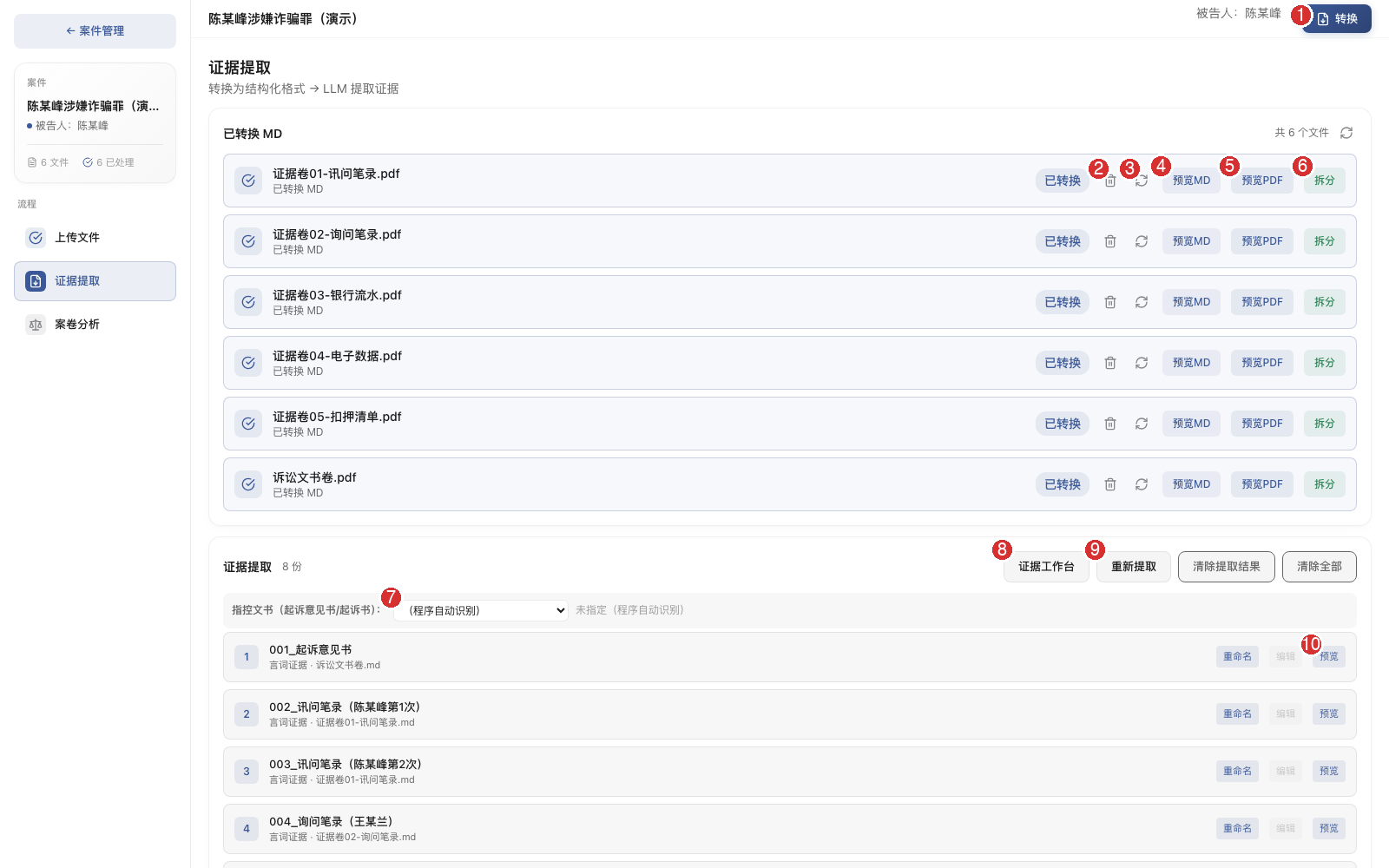Preview 004_询问笔录（王某兰）

[x=1329, y=829]
